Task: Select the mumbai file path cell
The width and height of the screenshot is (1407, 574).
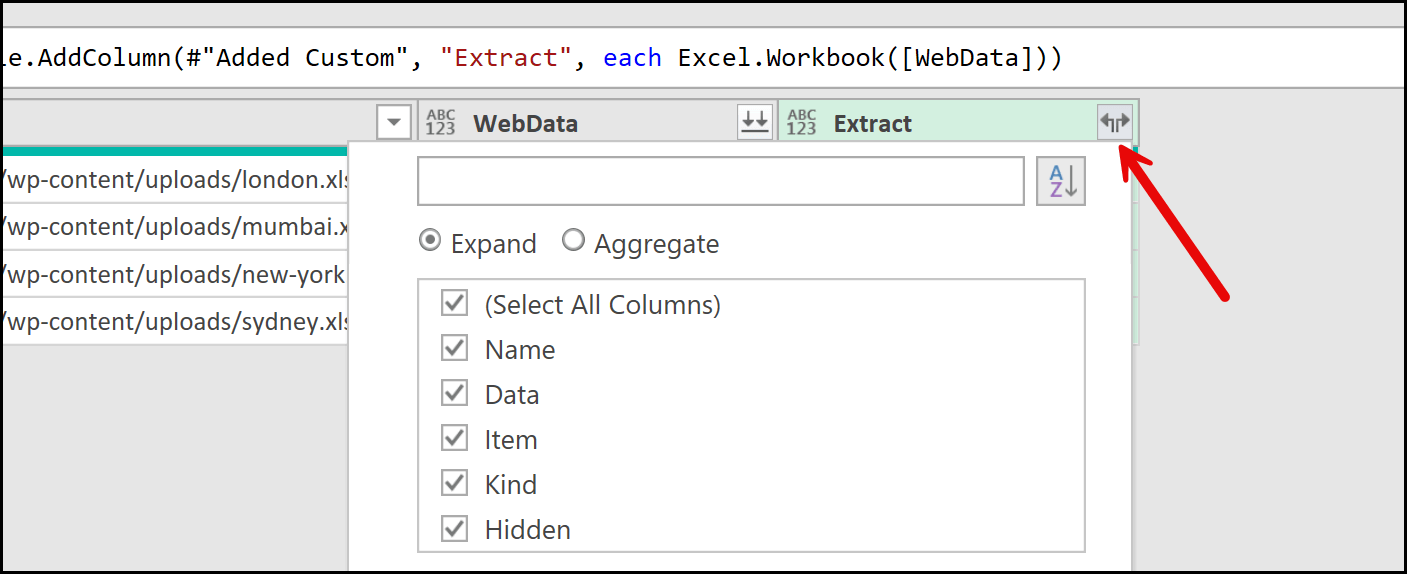Action: tap(175, 227)
